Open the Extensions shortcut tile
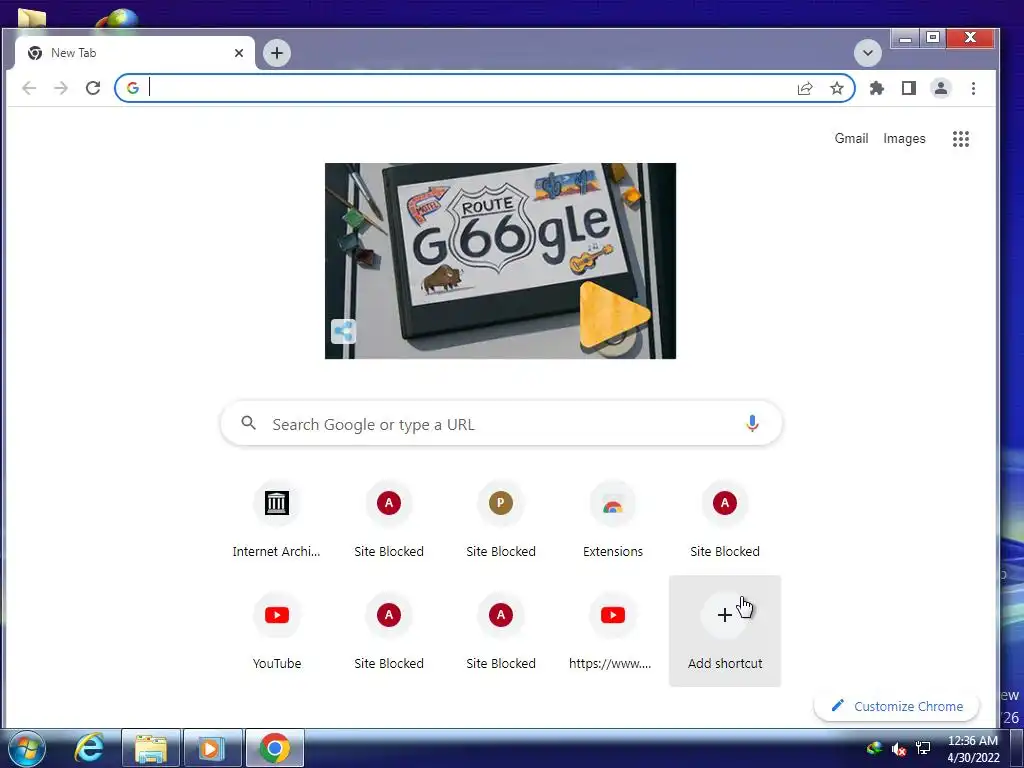This screenshot has width=1024, height=768. (613, 520)
